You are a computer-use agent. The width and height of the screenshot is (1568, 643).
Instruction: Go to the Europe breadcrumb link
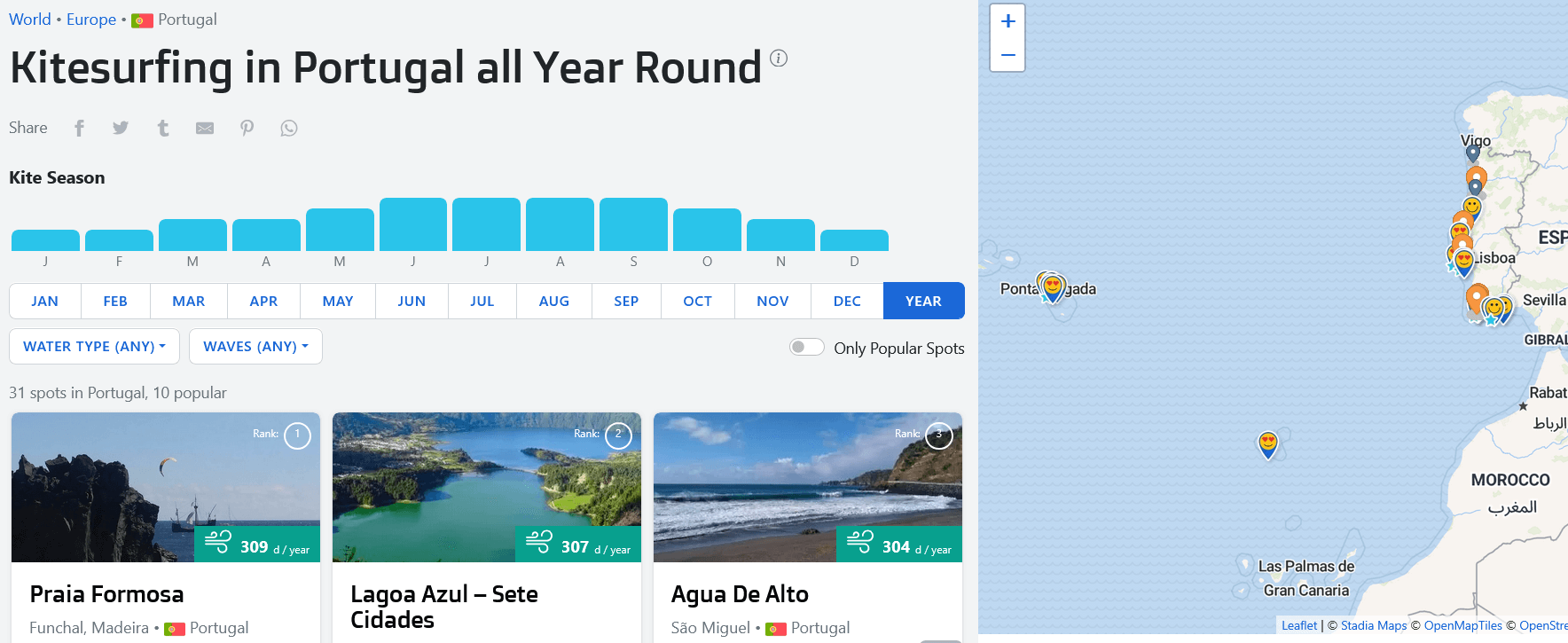point(91,20)
